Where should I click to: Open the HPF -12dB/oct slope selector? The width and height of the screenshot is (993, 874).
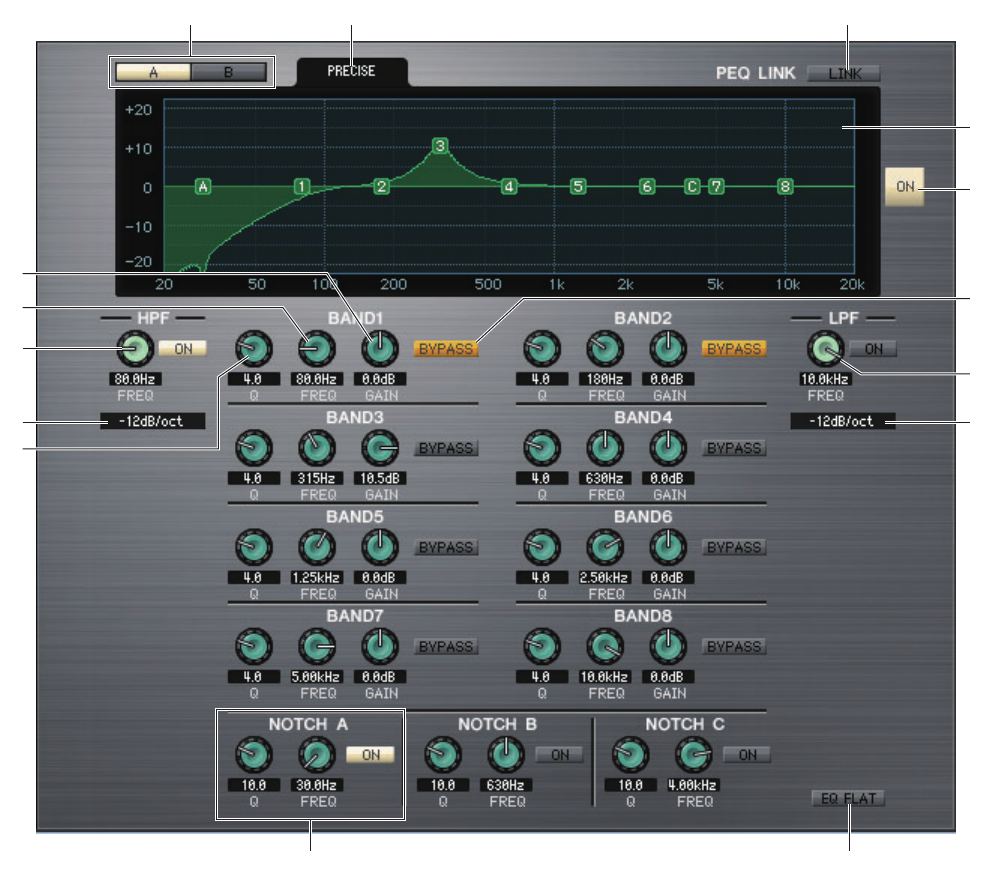[x=152, y=422]
